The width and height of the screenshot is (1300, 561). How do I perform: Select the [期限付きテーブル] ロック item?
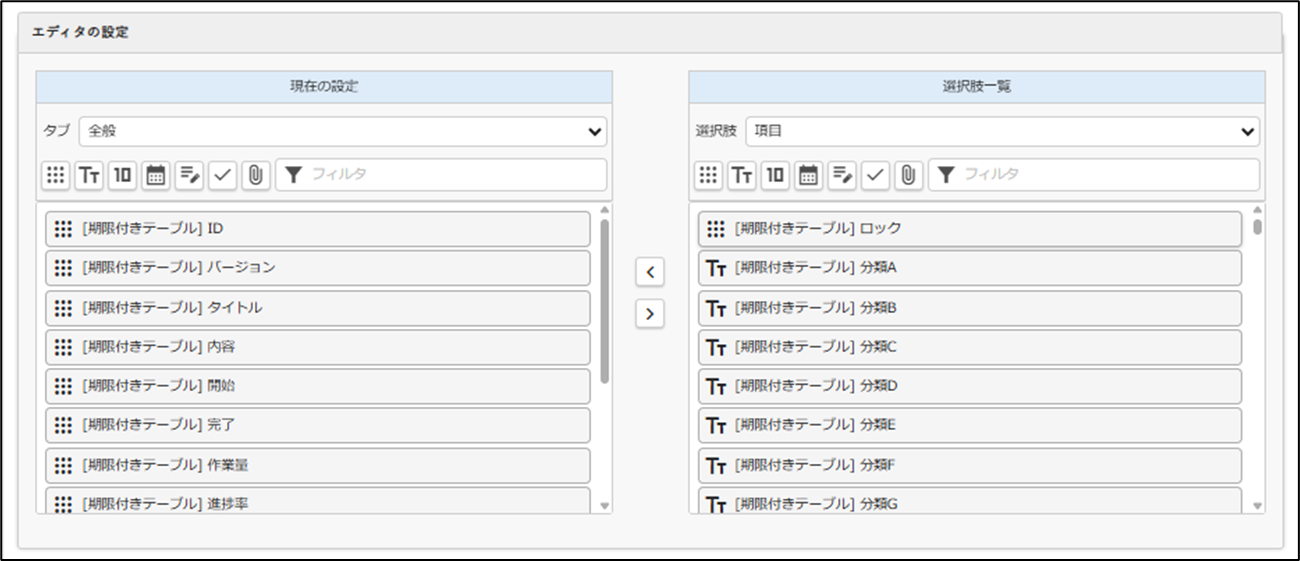tap(969, 229)
